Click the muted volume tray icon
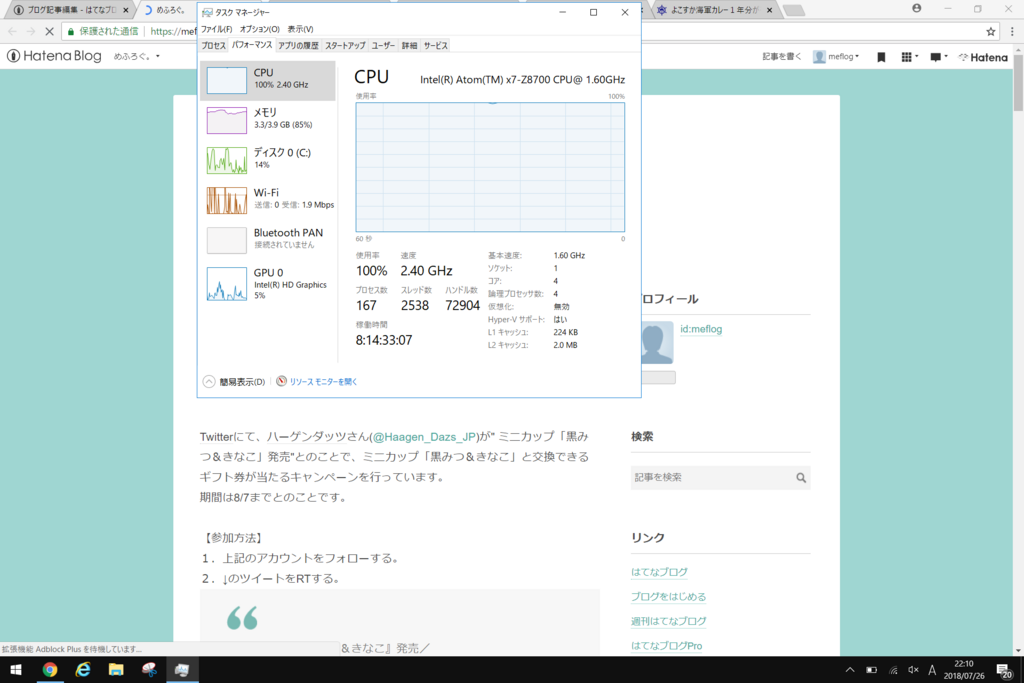Viewport: 1024px width, 683px height. point(913,670)
